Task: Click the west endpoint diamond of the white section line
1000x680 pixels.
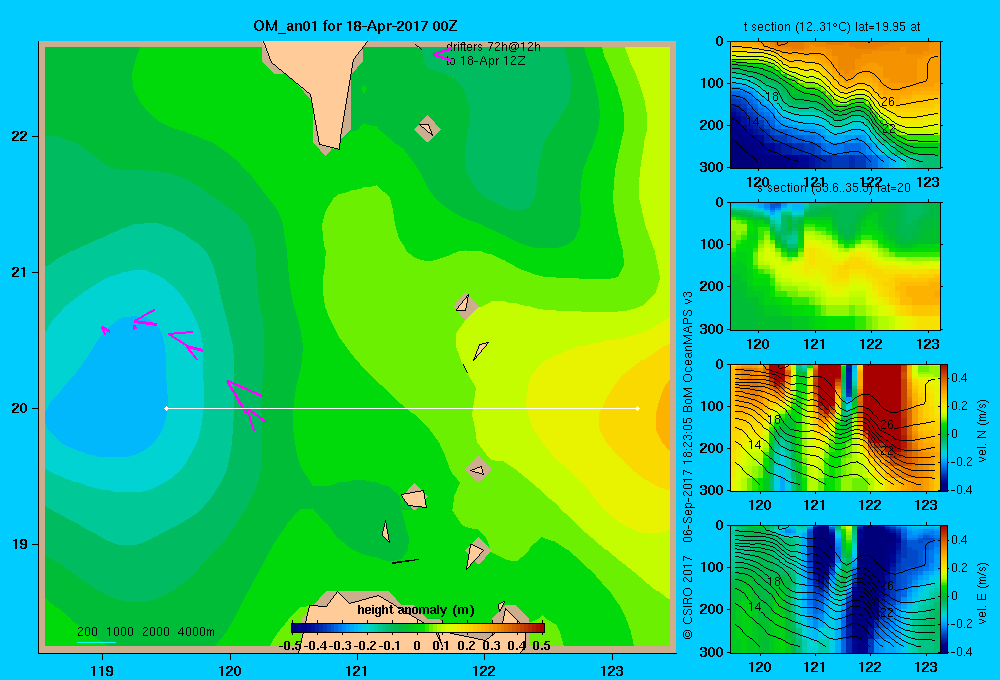Action: pyautogui.click(x=166, y=408)
